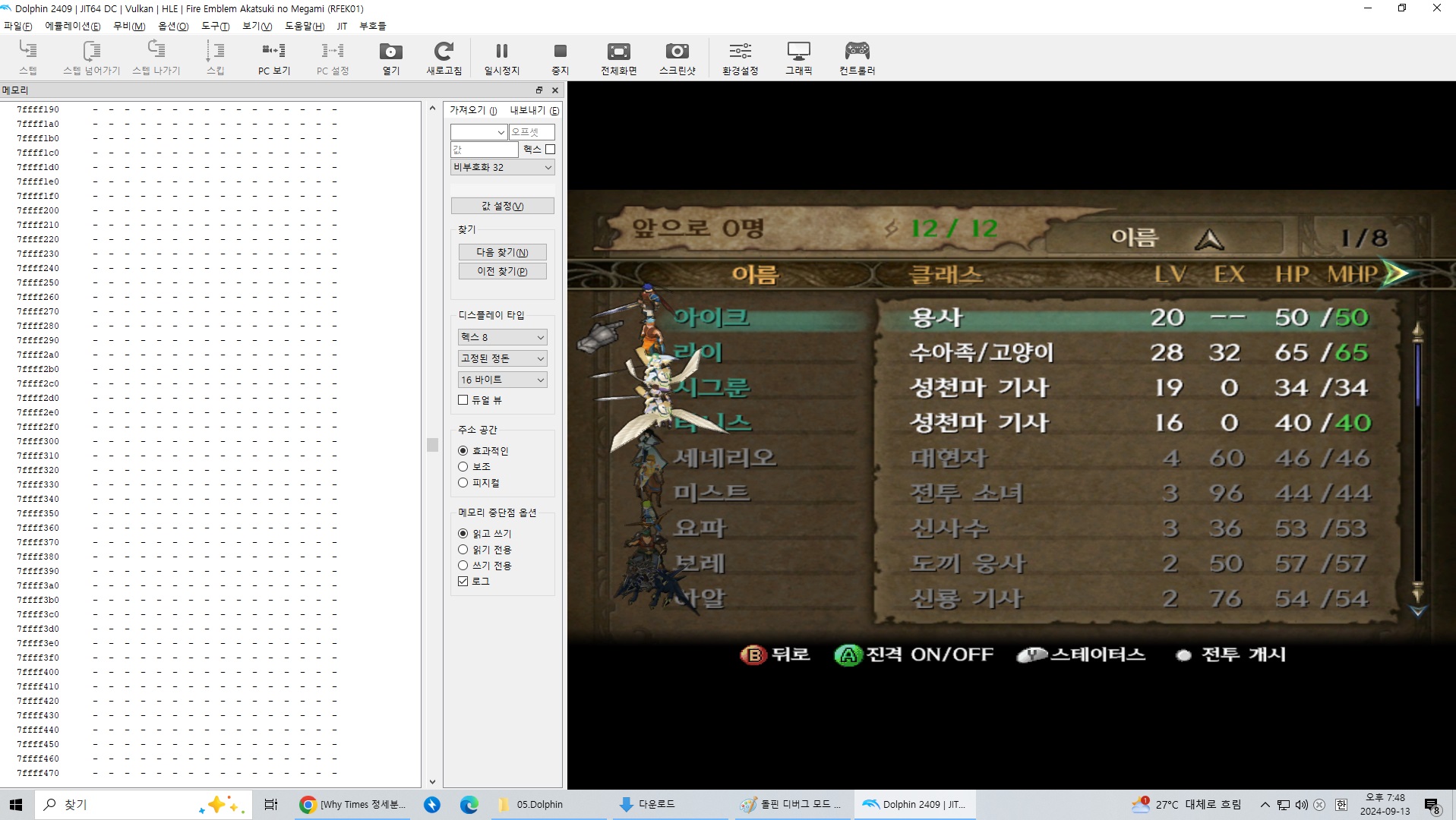Open the Import (가져오기) menu
The height and width of the screenshot is (820, 1456).
[473, 110]
